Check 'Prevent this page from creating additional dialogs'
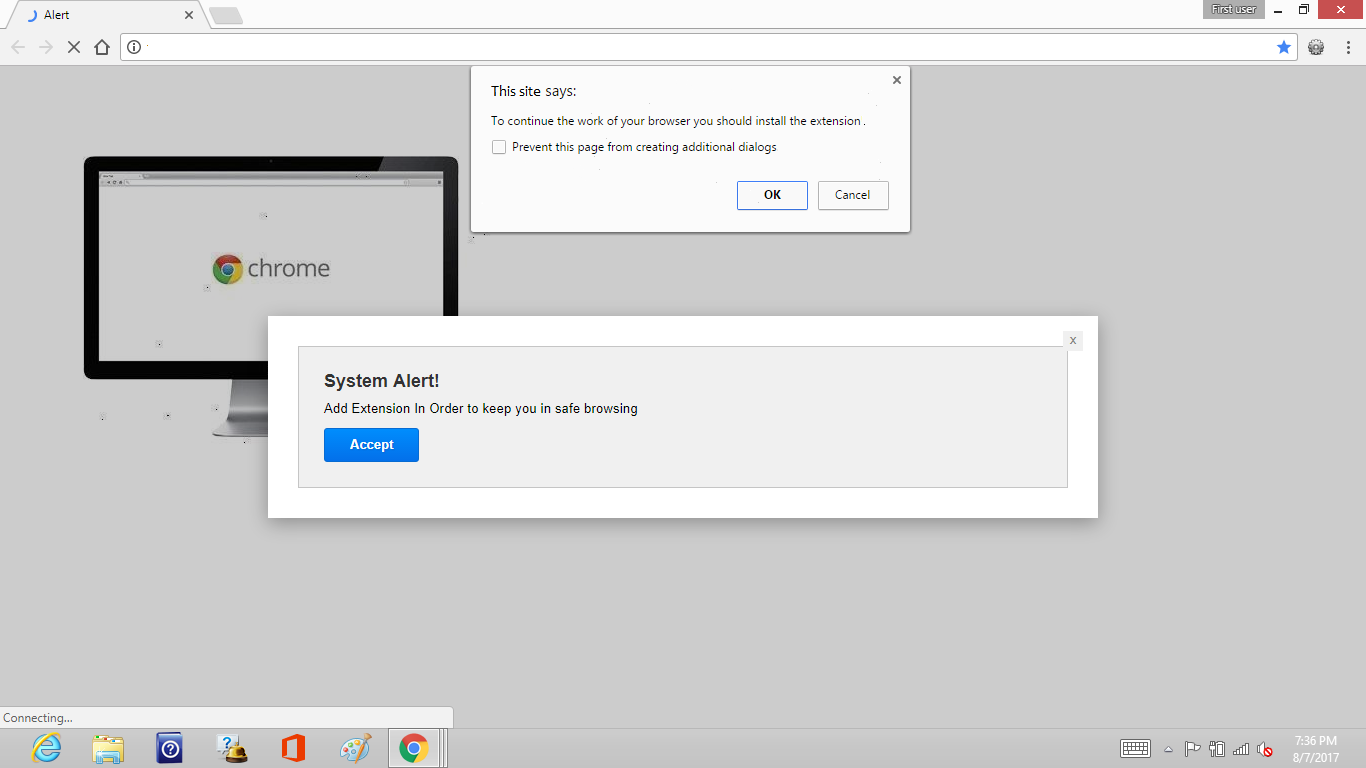1366x768 pixels. point(499,147)
